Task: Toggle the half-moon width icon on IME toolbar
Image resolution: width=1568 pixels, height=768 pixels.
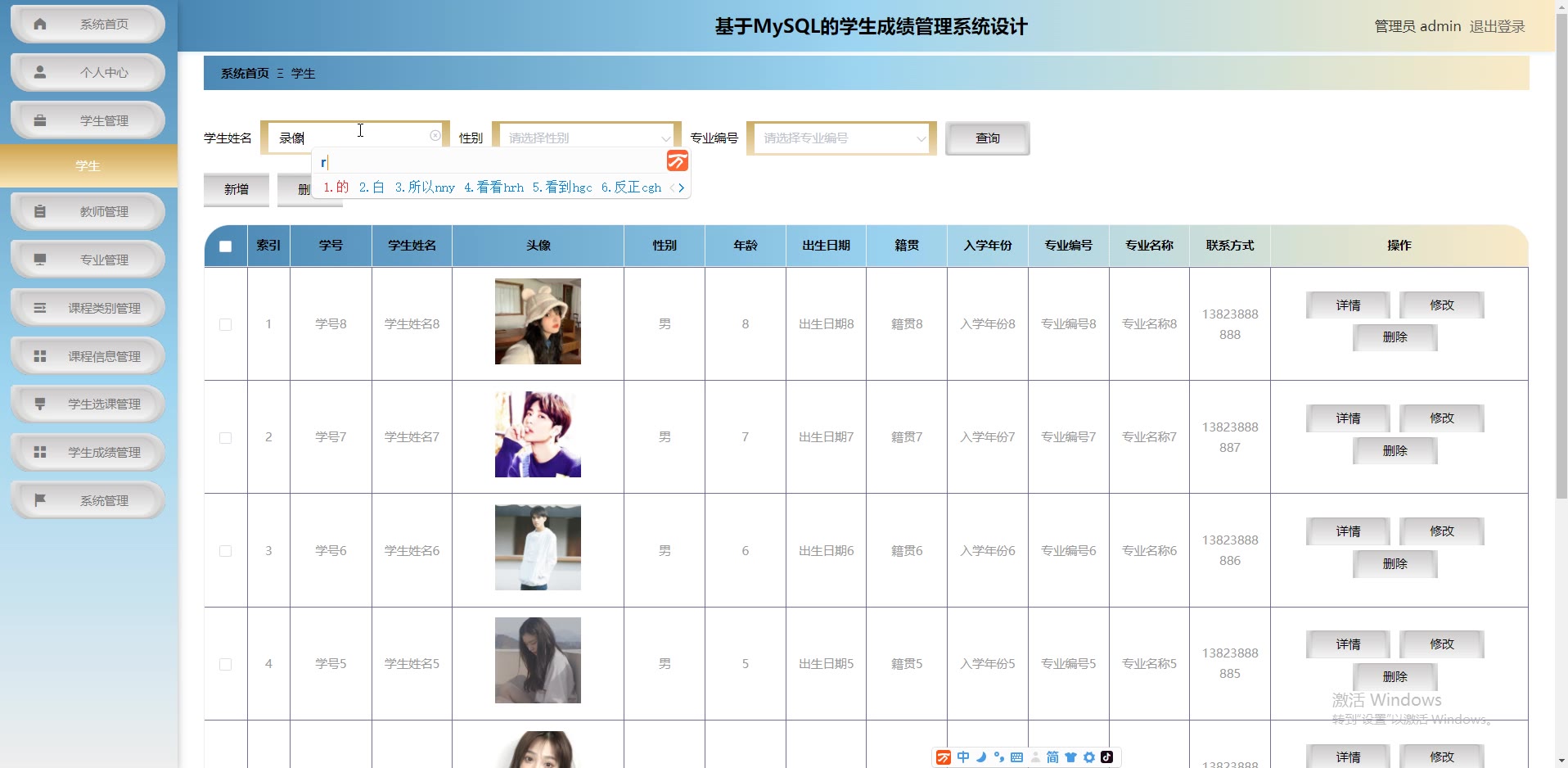Action: [981, 757]
